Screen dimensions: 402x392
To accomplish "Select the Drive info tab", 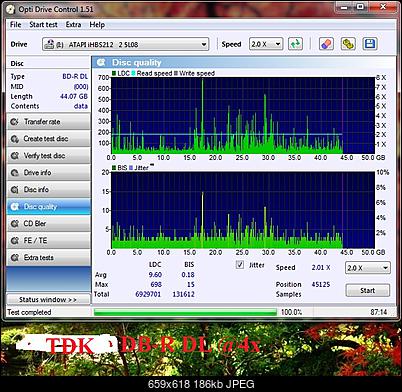I will tap(48, 173).
